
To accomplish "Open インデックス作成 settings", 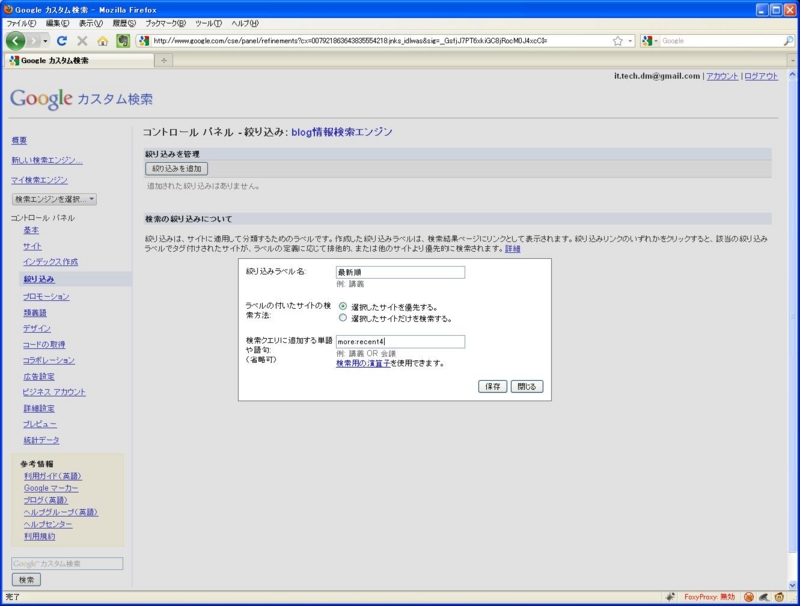I will click(x=51, y=262).
